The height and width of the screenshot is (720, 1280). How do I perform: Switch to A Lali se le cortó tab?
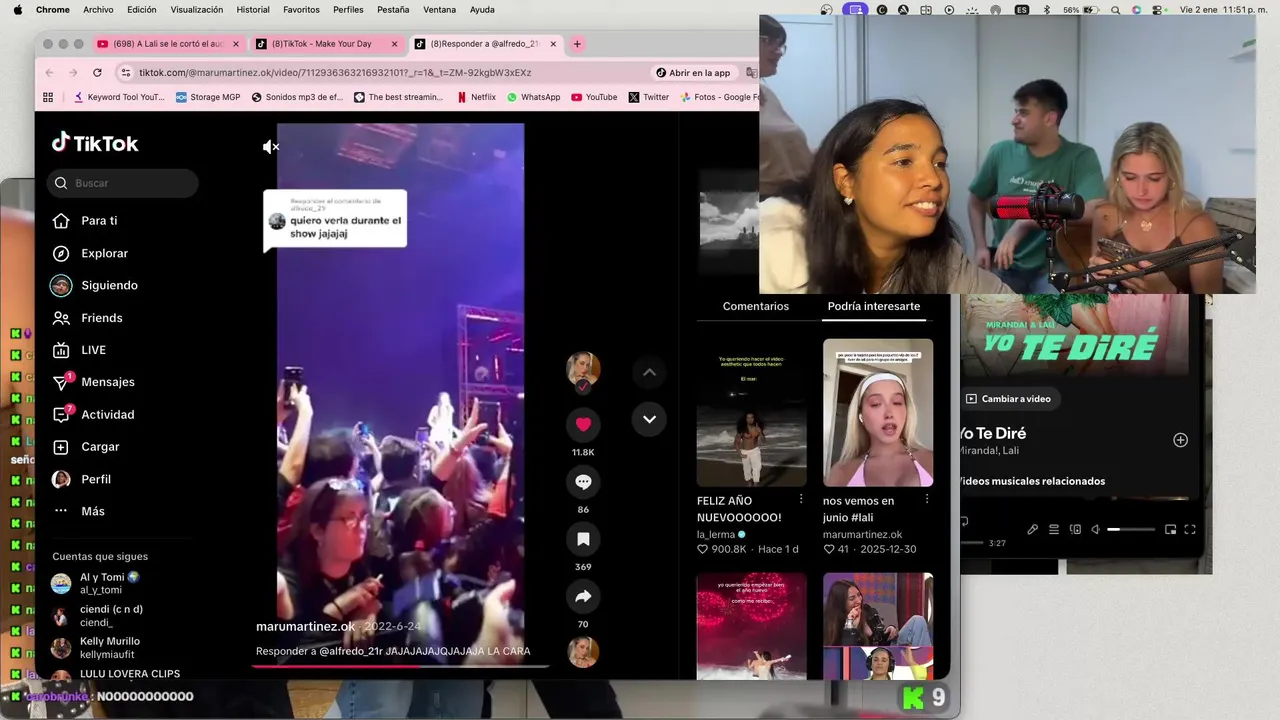pos(168,44)
